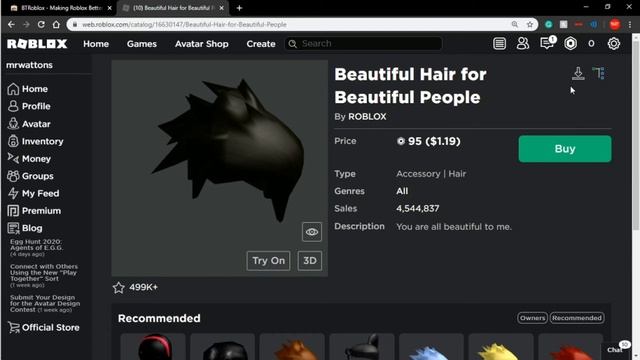The image size is (640, 360).
Task: Open the Egg Hunt 2020 blog post
Action: click(x=37, y=247)
